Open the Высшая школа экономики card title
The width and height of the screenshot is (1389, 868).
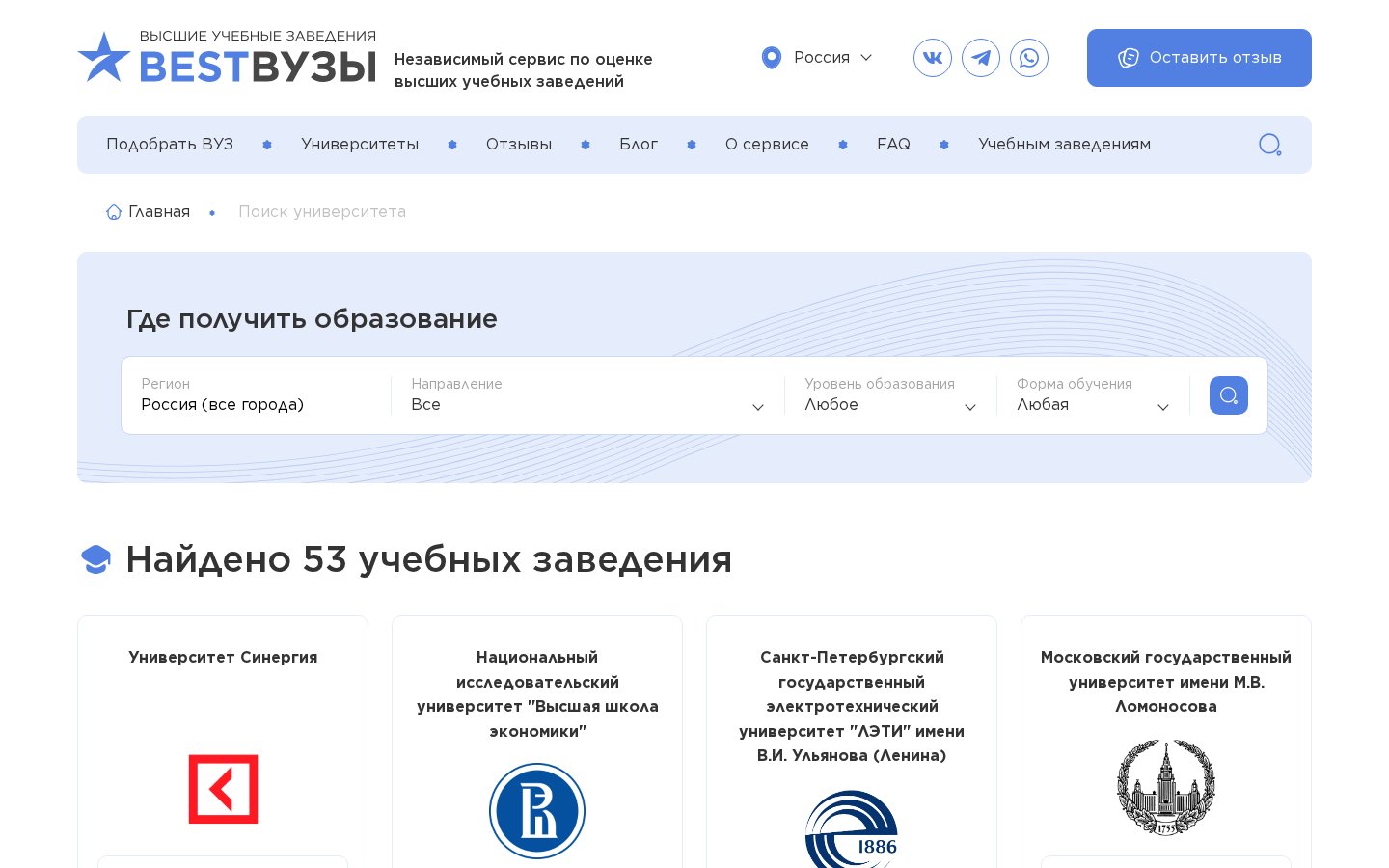pos(537,694)
